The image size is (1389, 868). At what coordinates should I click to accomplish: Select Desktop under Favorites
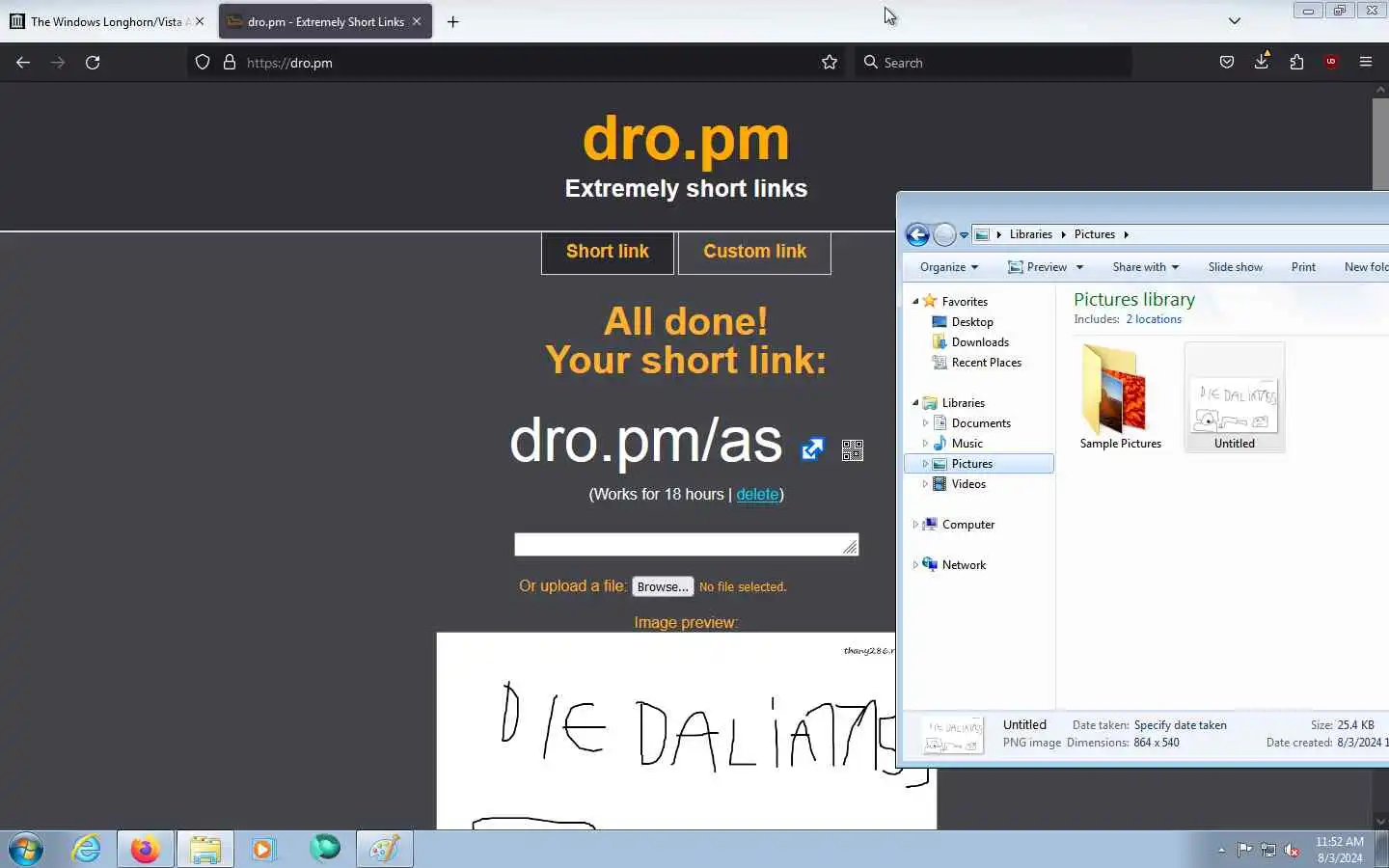tap(972, 322)
